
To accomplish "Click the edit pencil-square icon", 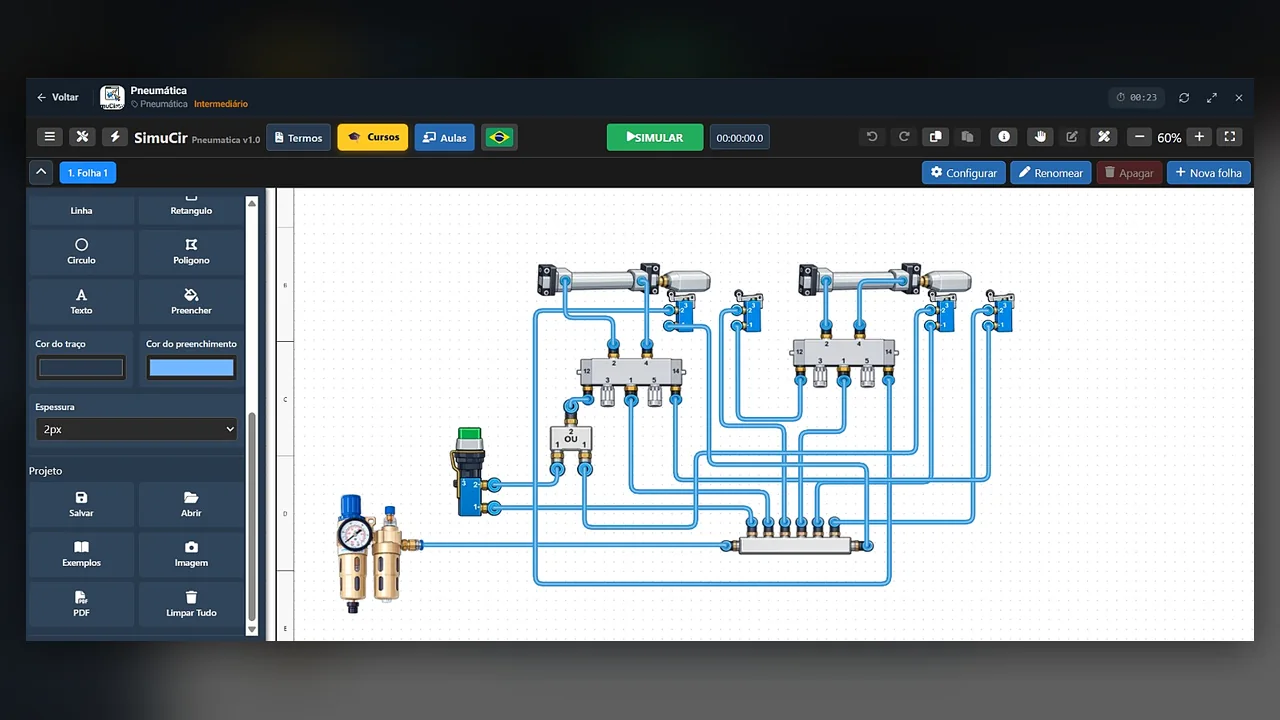I will pyautogui.click(x=1072, y=137).
